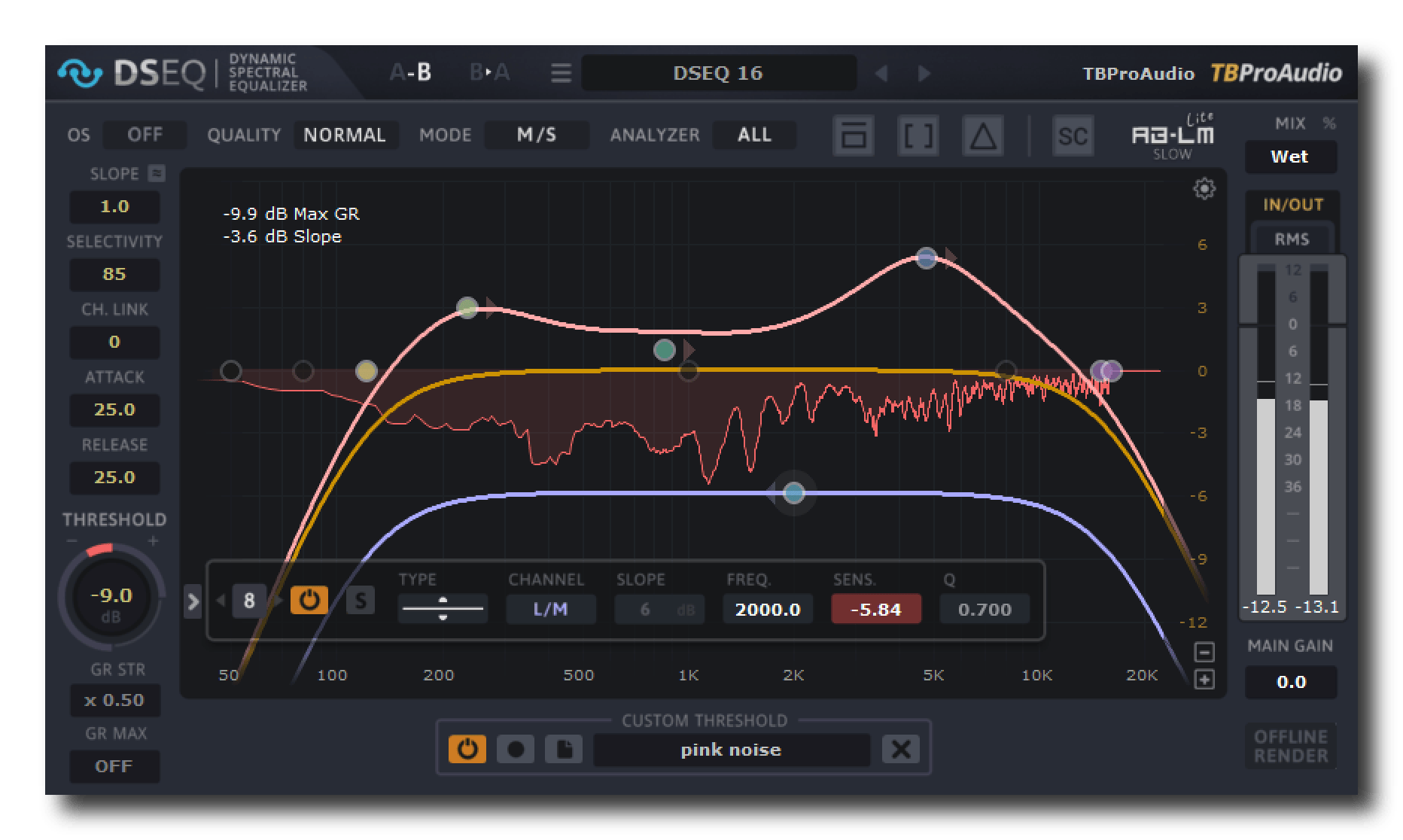Select the RMS meter button
Image resolution: width=1403 pixels, height=840 pixels.
coord(1292,239)
